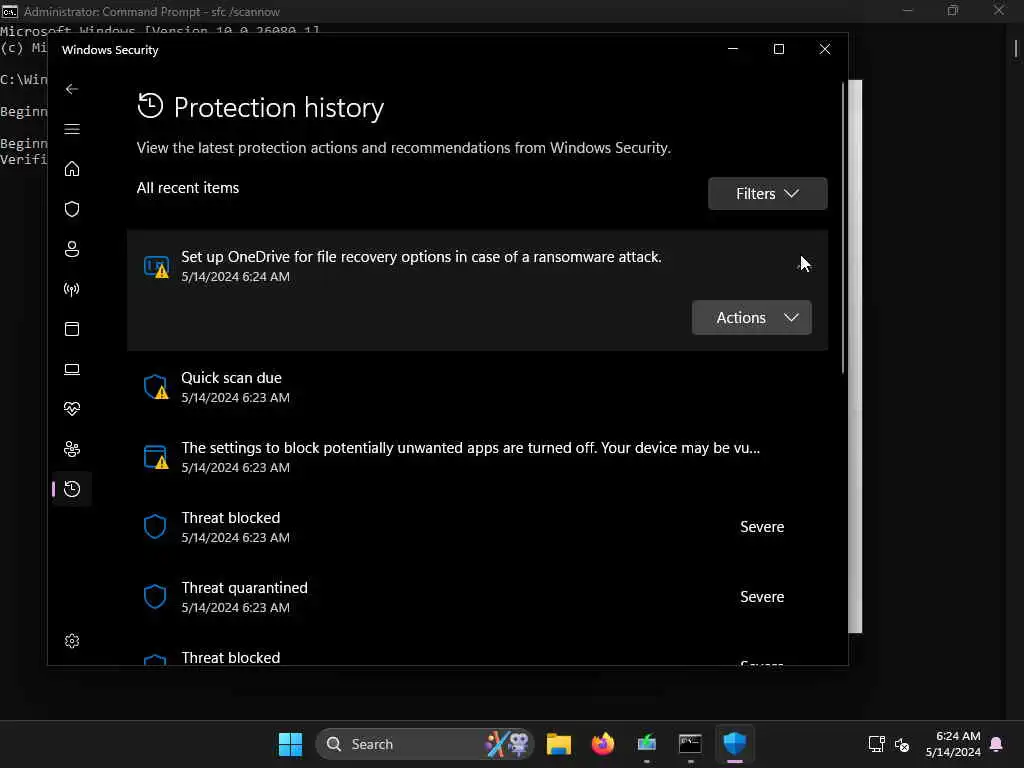Open Virus & threat protection shield icon

[72, 209]
